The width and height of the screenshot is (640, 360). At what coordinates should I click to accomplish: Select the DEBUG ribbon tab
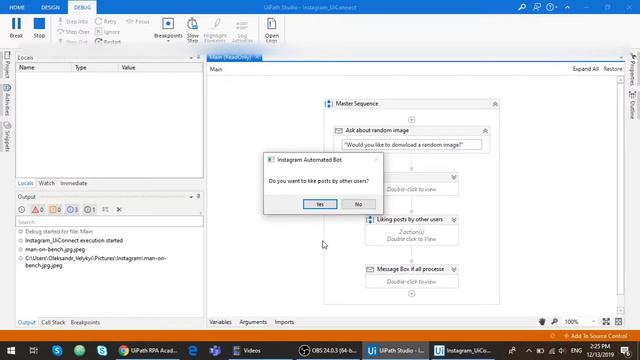point(82,7)
